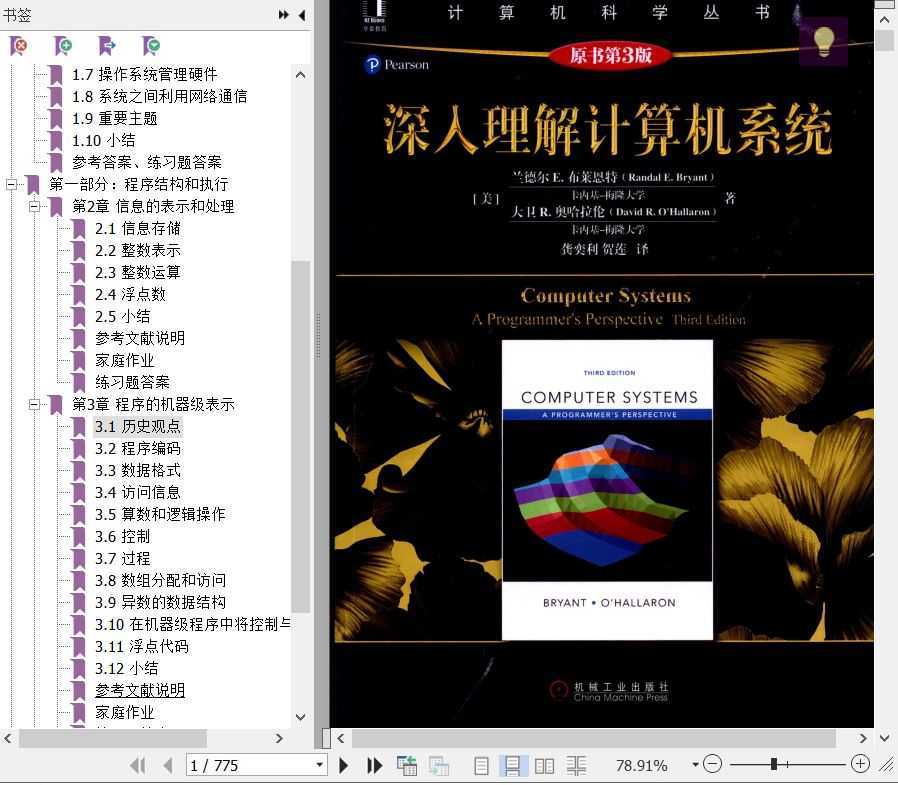Select the 3.1 历史观点 bookmark
This screenshot has width=898, height=785.
(x=137, y=427)
